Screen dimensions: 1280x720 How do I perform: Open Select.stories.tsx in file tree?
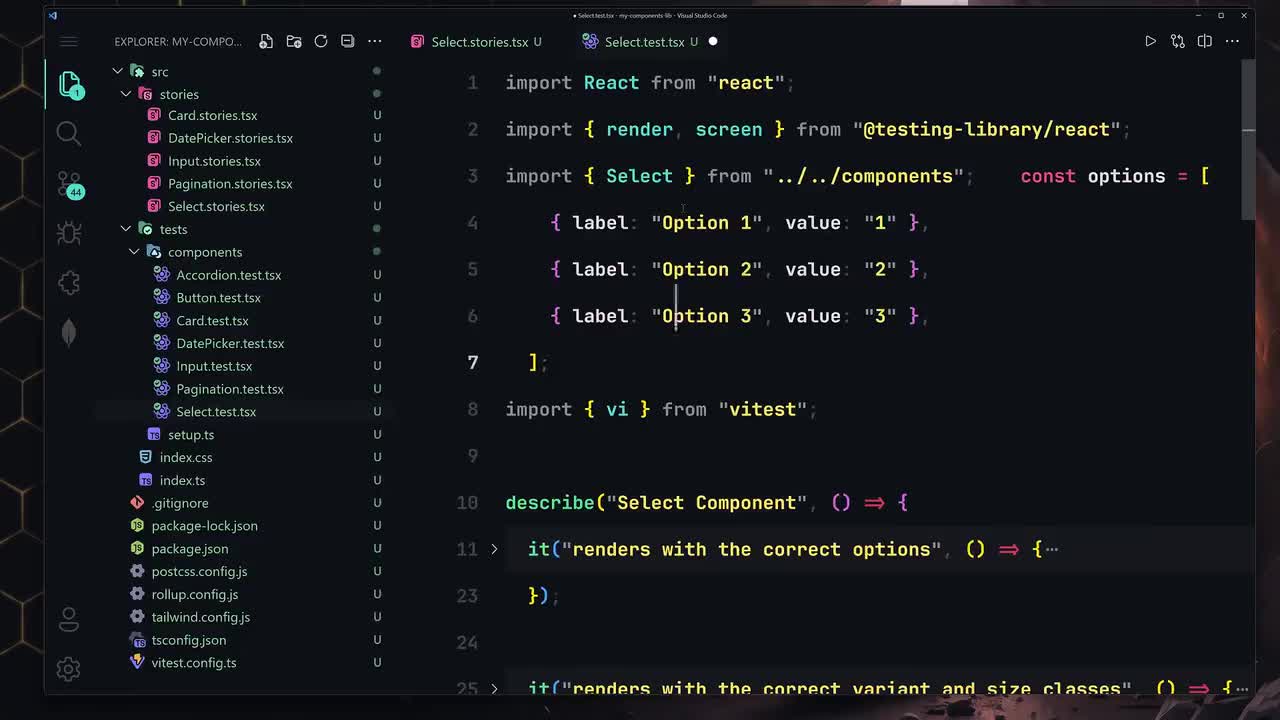(x=216, y=207)
